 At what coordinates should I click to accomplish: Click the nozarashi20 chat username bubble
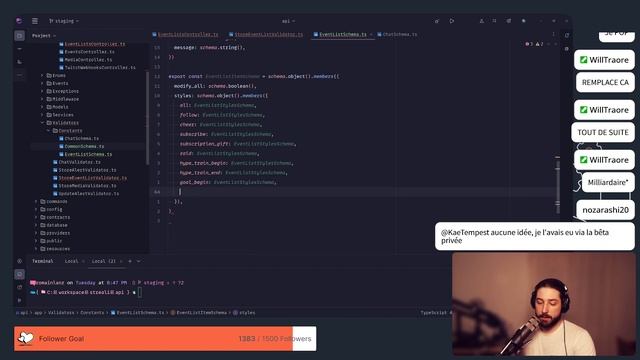click(x=605, y=210)
